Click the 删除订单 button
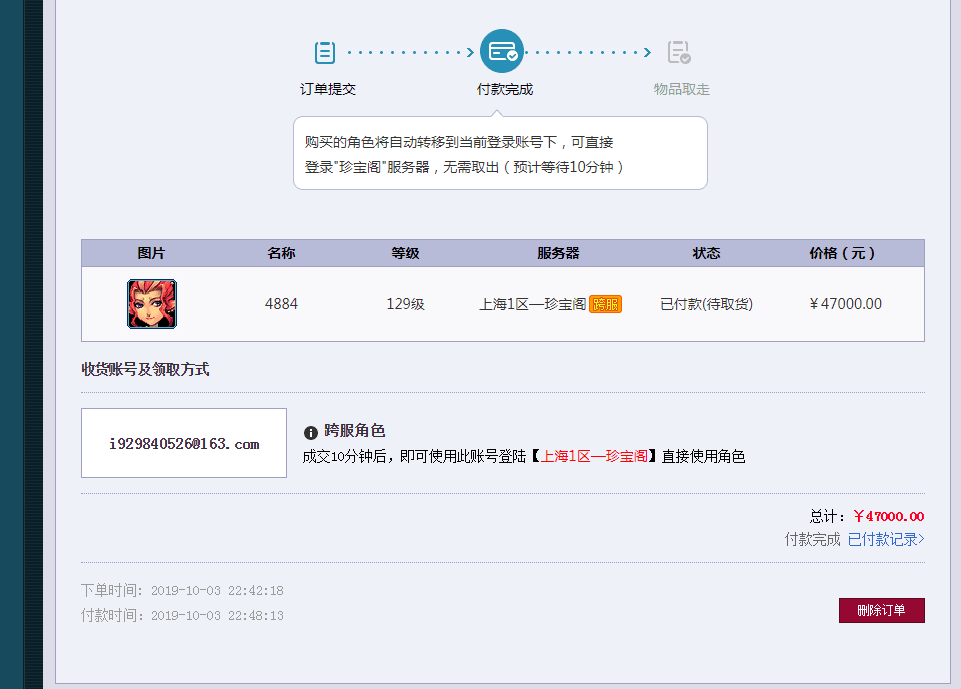The height and width of the screenshot is (689, 961). (881, 611)
